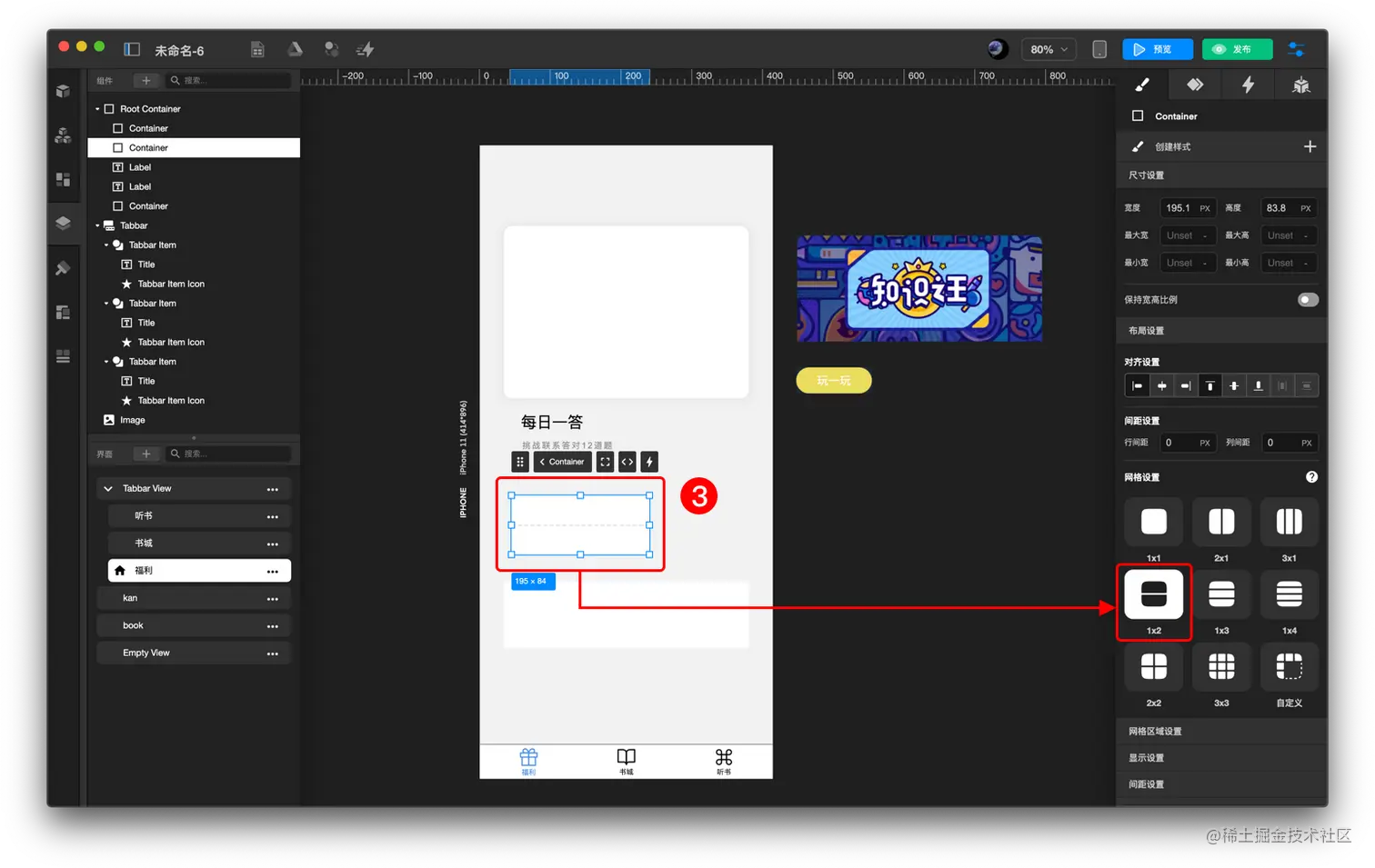Select the layout blocks icon in left rail
This screenshot has width=1375, height=868.
[63, 179]
